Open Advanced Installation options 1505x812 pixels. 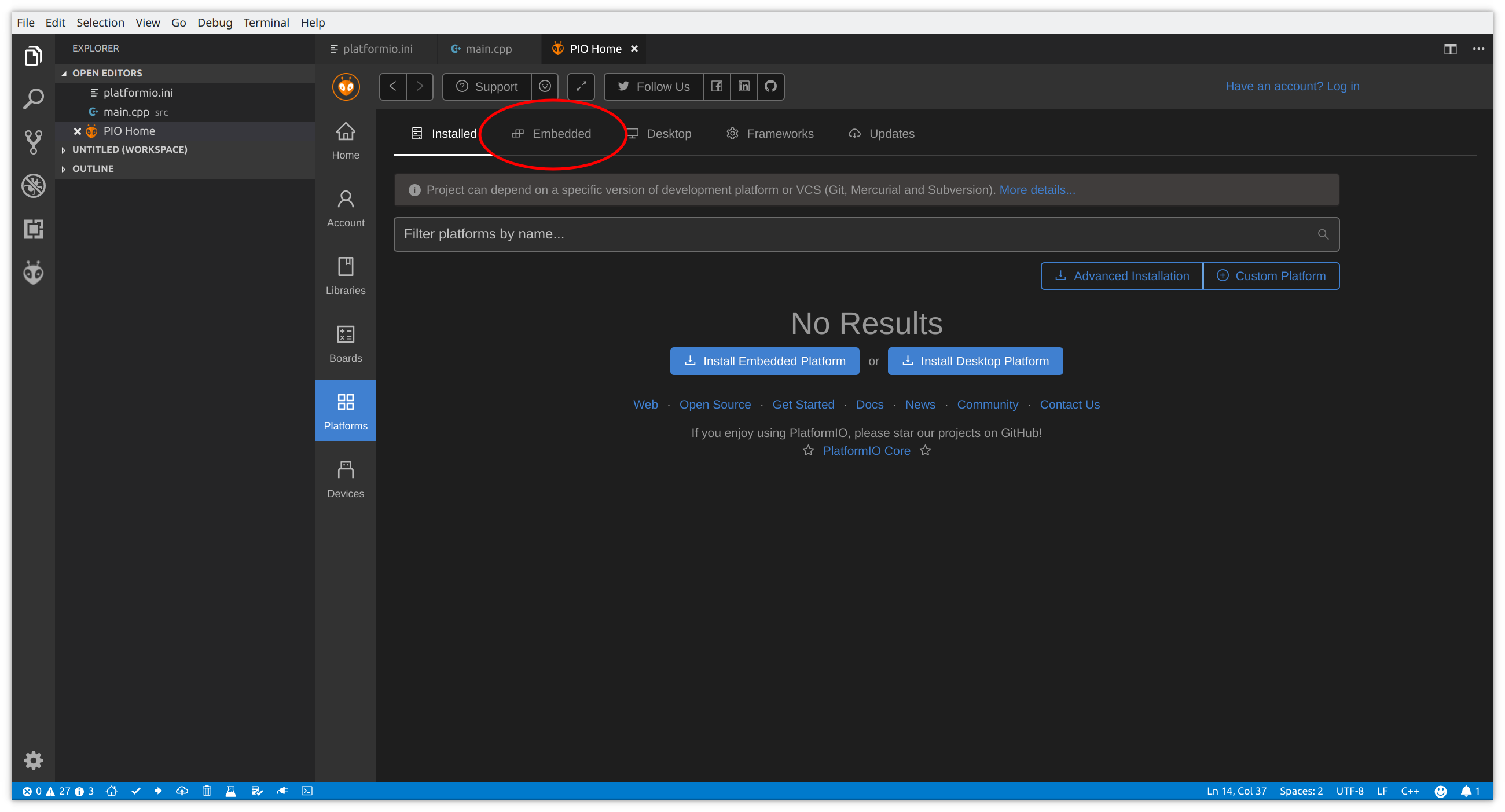click(x=1121, y=275)
